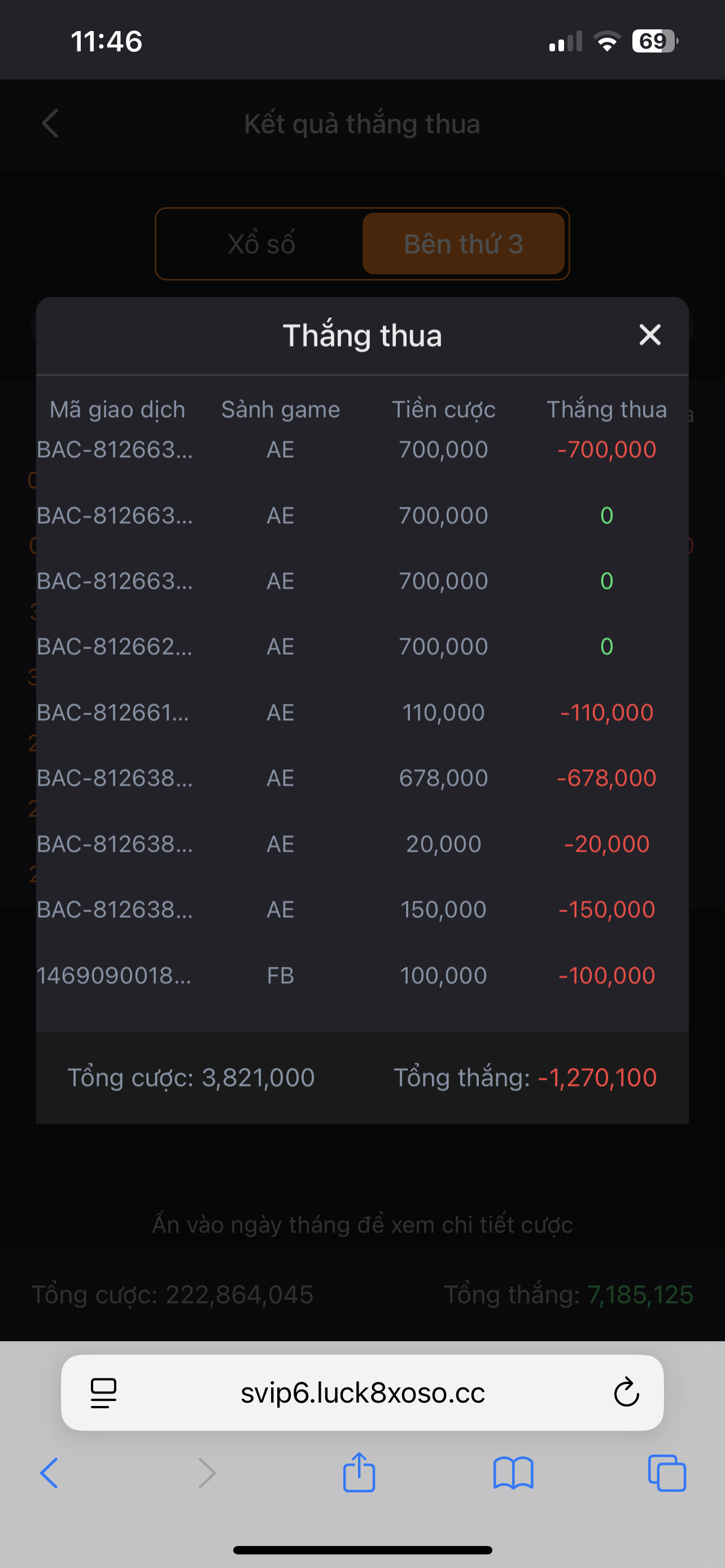Open Safari bookmarks
Screen dimensions: 725x1568
click(513, 1474)
